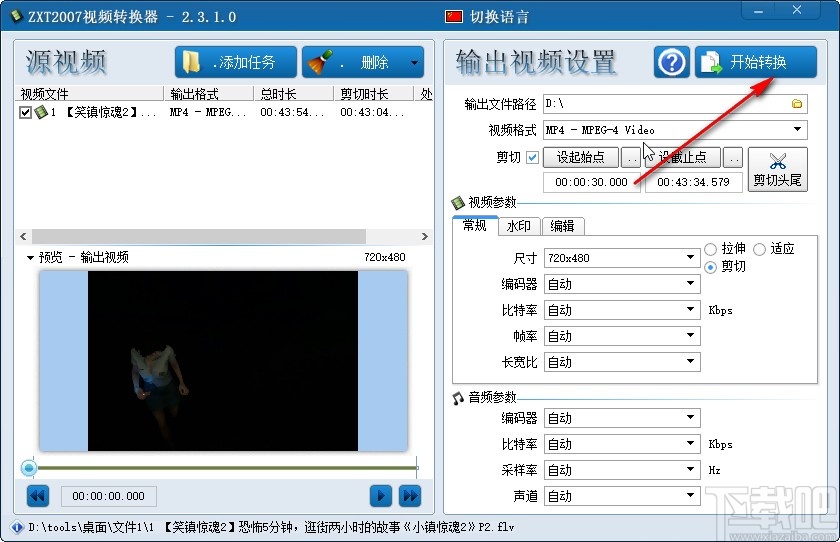Click the 音频参数 music note icon
This screenshot has width=840, height=542.
pyautogui.click(x=458, y=398)
